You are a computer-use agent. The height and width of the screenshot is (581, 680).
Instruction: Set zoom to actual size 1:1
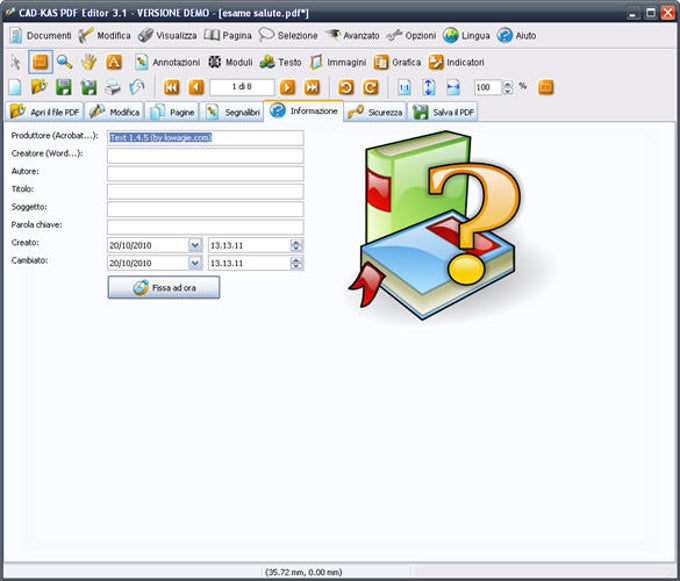click(x=404, y=87)
